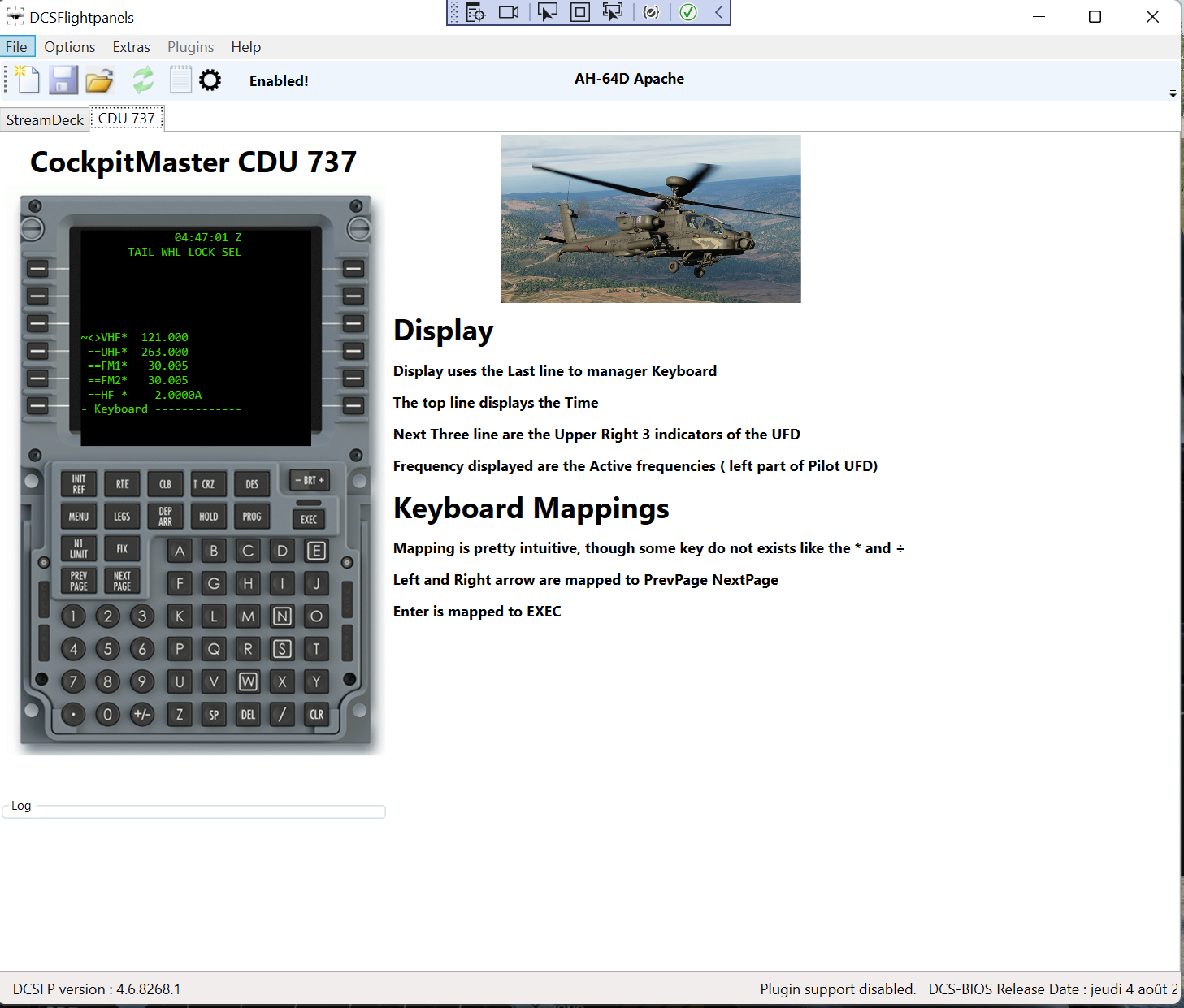The image size is (1184, 1008).
Task: Click the NEXT PAGE key on the CDU
Action: (122, 581)
